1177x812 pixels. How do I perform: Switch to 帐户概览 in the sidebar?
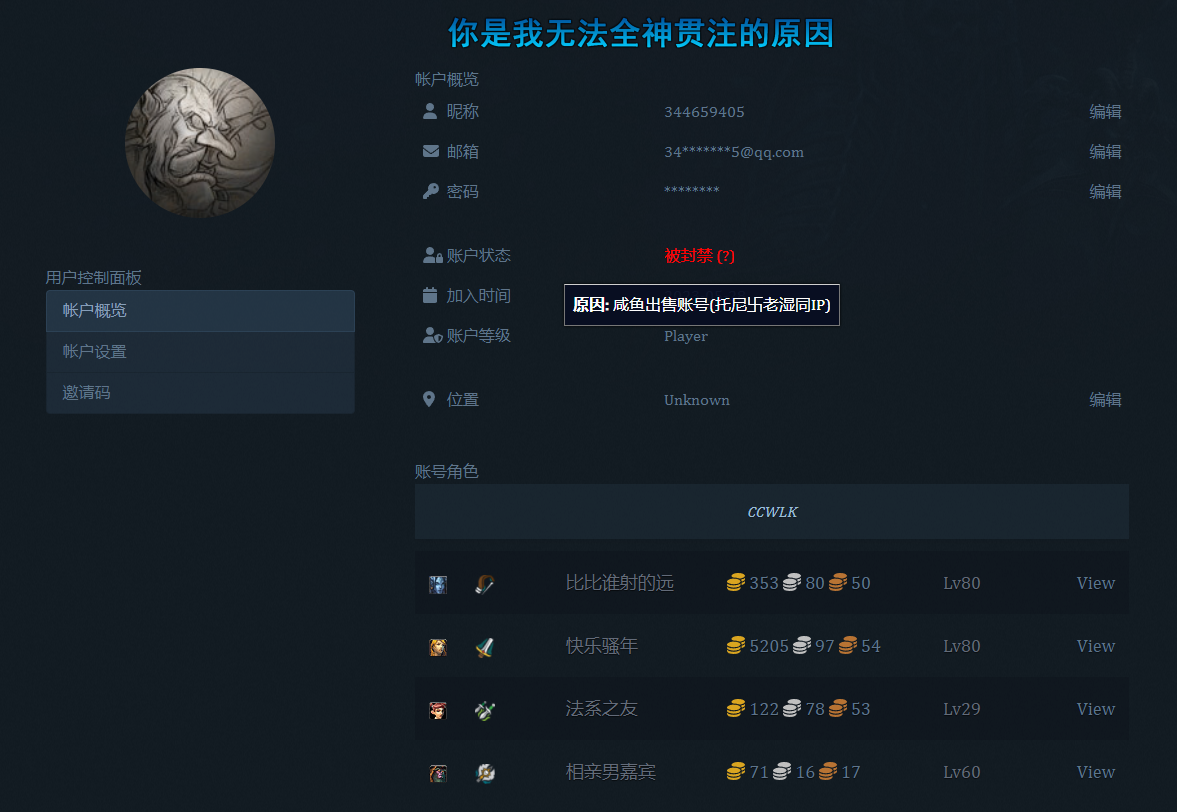[x=200, y=311]
